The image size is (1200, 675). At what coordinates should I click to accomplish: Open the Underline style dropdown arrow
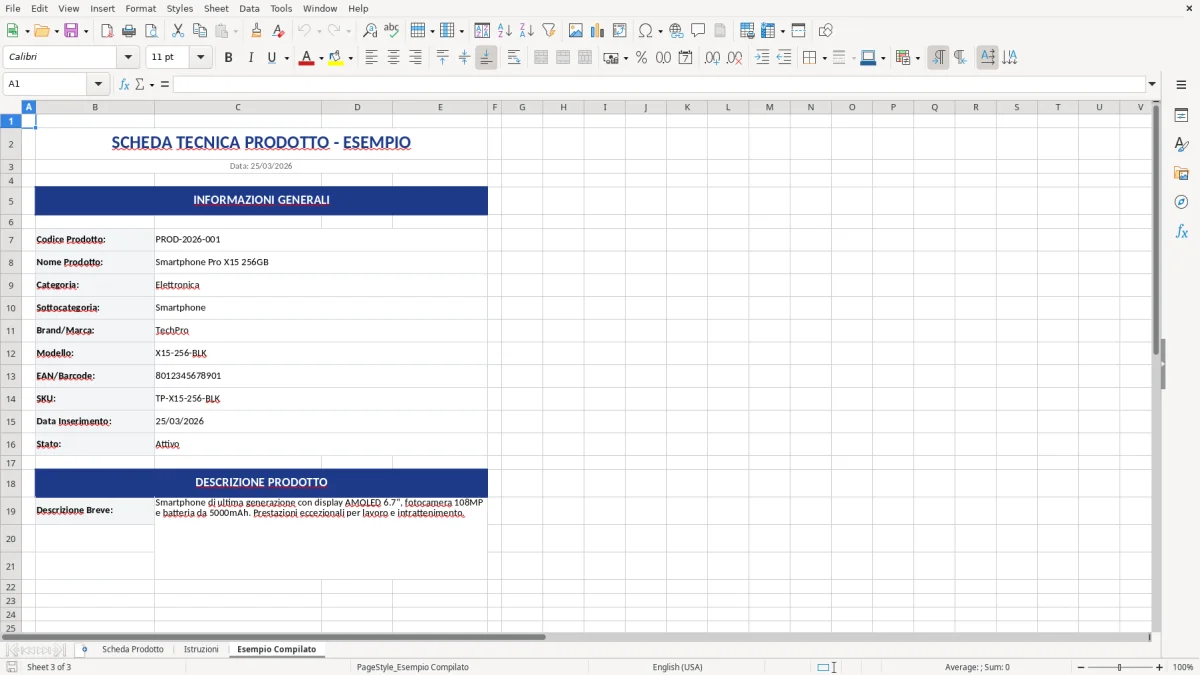[x=287, y=58]
